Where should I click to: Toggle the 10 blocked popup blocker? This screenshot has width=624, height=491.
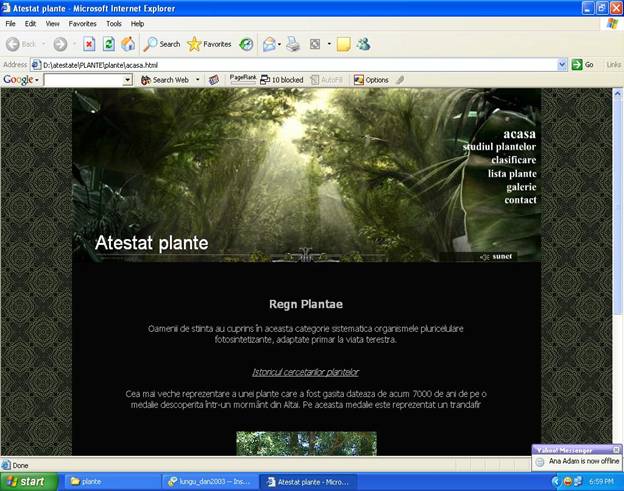[x=282, y=80]
